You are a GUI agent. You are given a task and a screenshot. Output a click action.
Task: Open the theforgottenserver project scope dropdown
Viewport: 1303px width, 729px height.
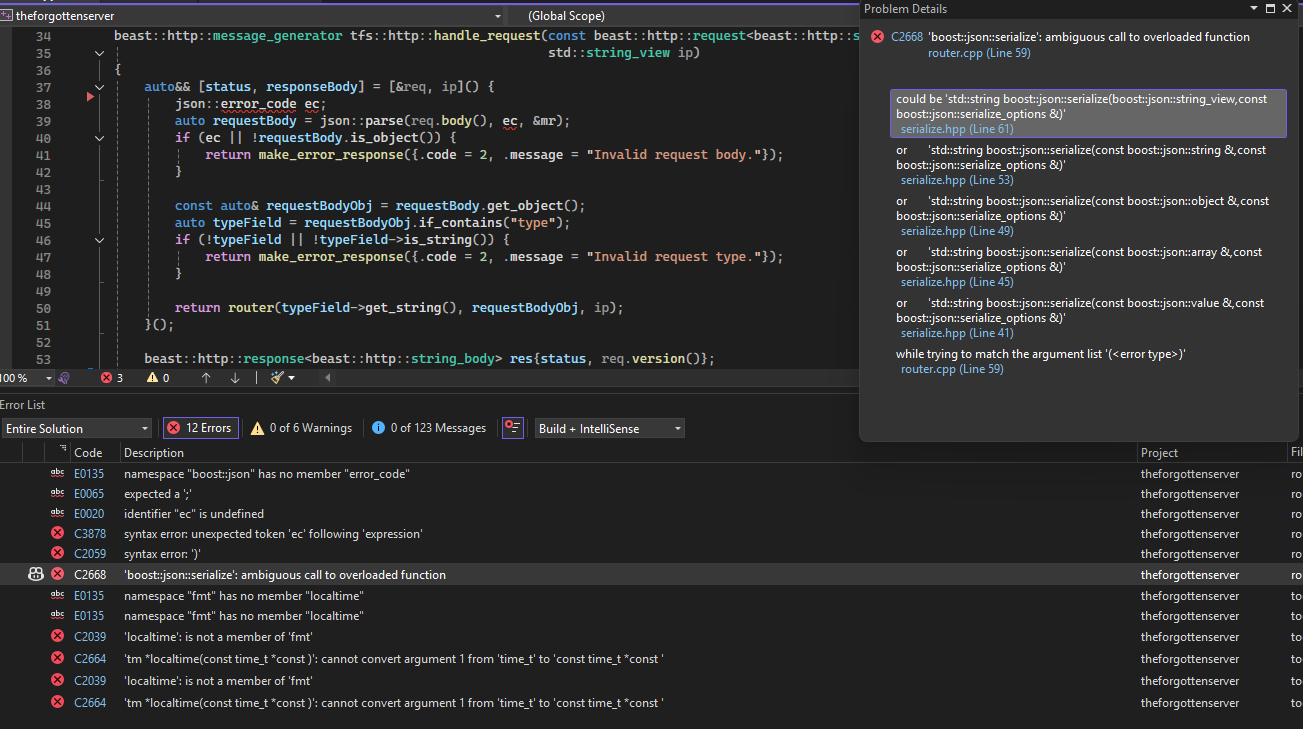tap(252, 16)
